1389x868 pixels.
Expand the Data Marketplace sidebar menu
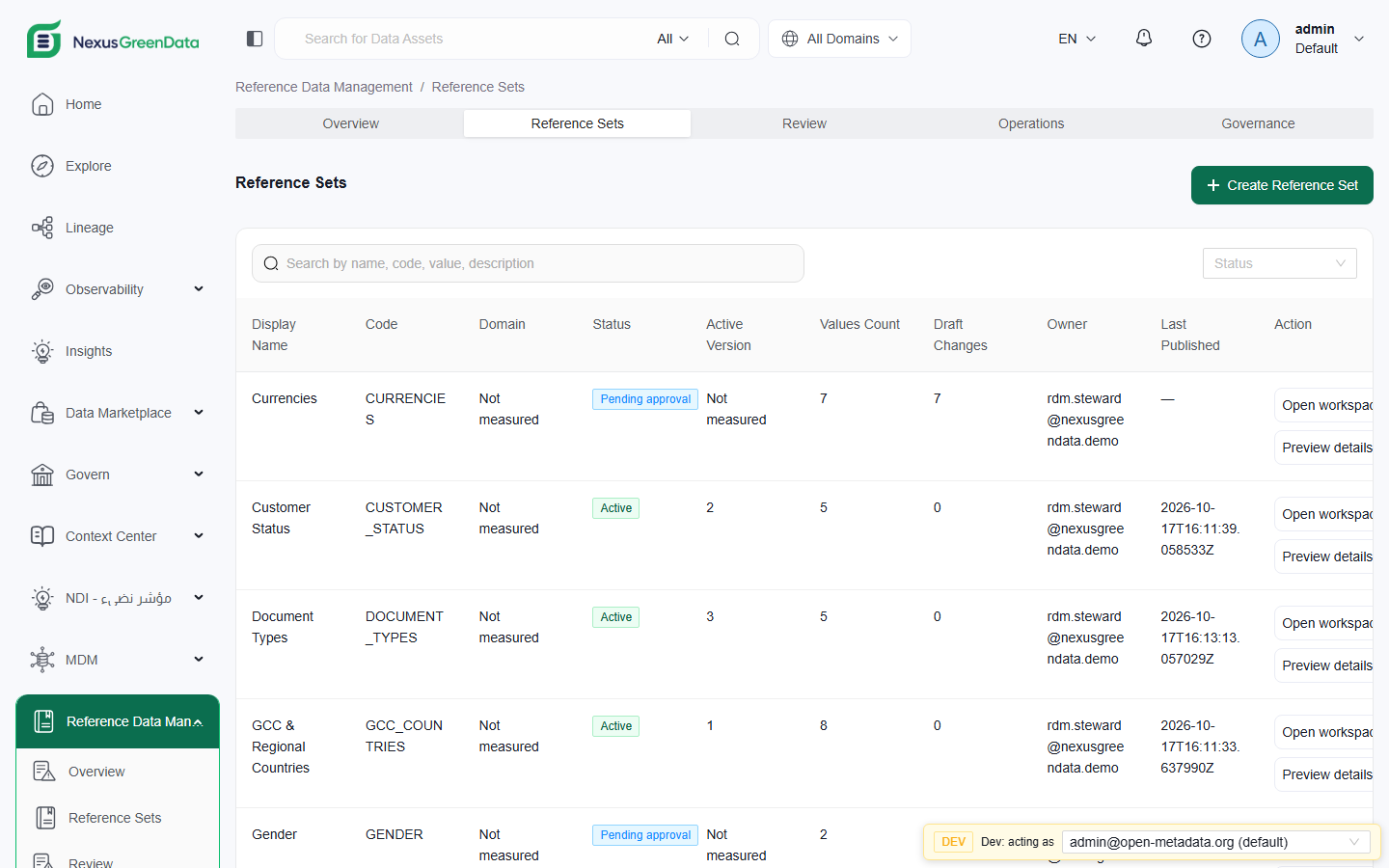(199, 412)
